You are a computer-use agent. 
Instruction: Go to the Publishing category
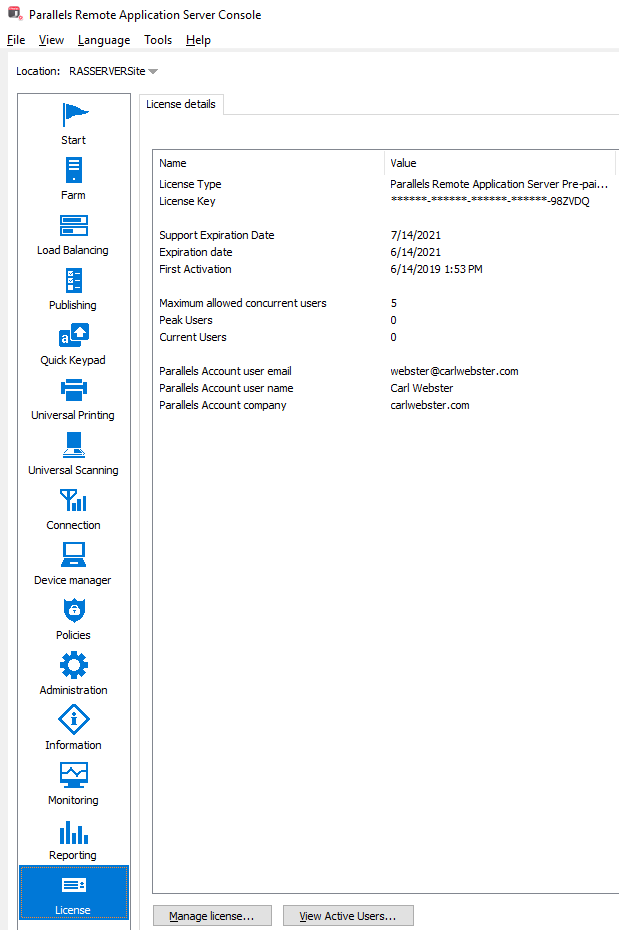click(x=73, y=289)
